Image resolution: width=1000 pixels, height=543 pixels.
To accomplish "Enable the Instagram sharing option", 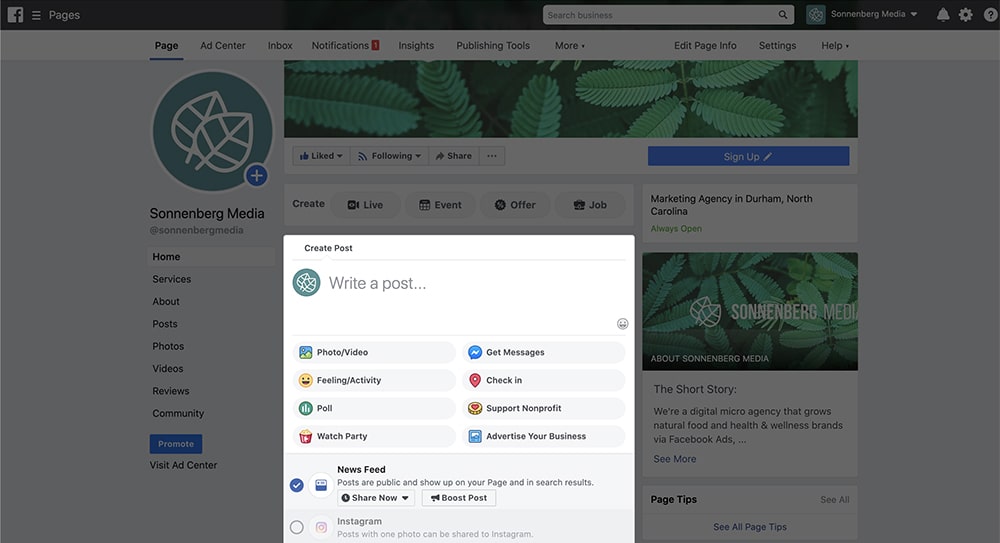I will point(297,527).
